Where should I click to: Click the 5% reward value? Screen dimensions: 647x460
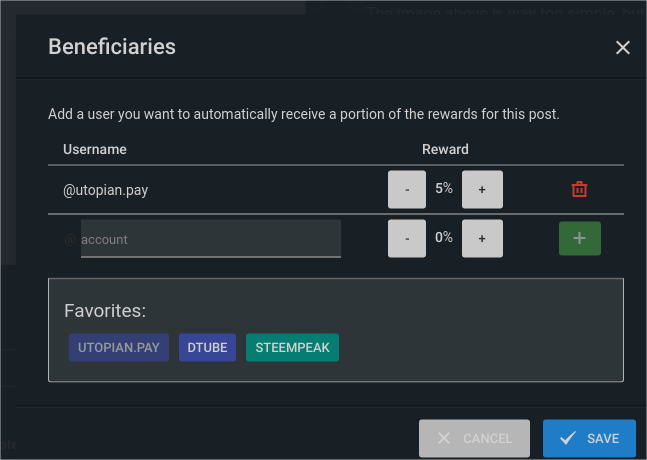click(444, 188)
